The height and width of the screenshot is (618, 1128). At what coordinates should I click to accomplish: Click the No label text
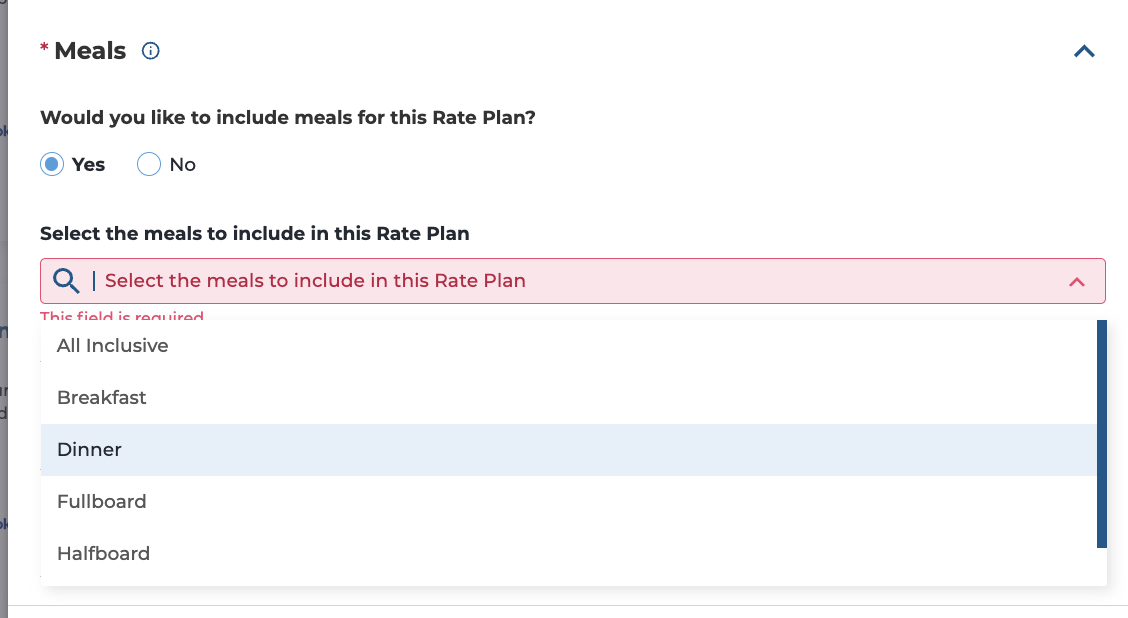click(183, 165)
